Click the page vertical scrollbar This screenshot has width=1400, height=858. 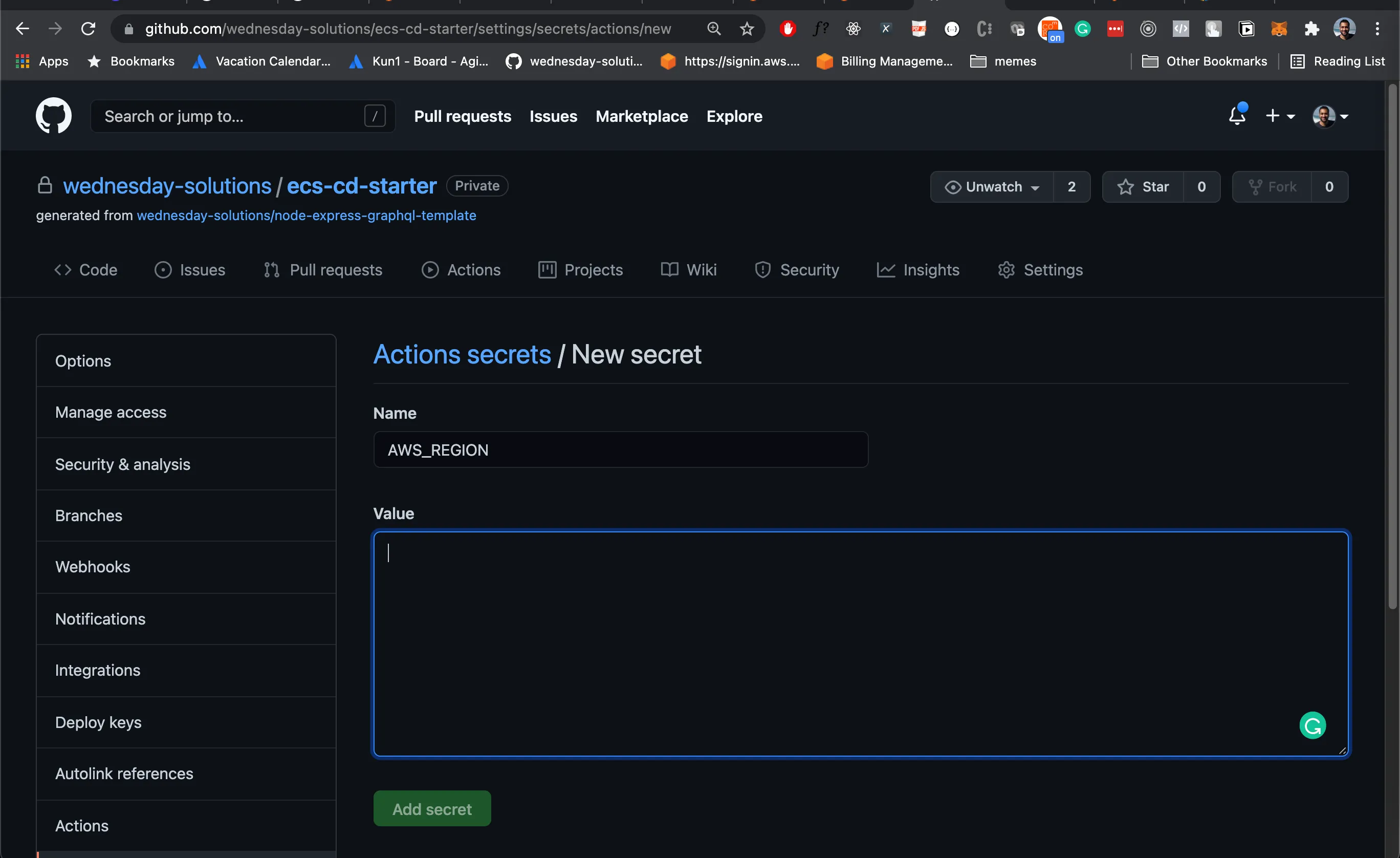pyautogui.click(x=1392, y=347)
